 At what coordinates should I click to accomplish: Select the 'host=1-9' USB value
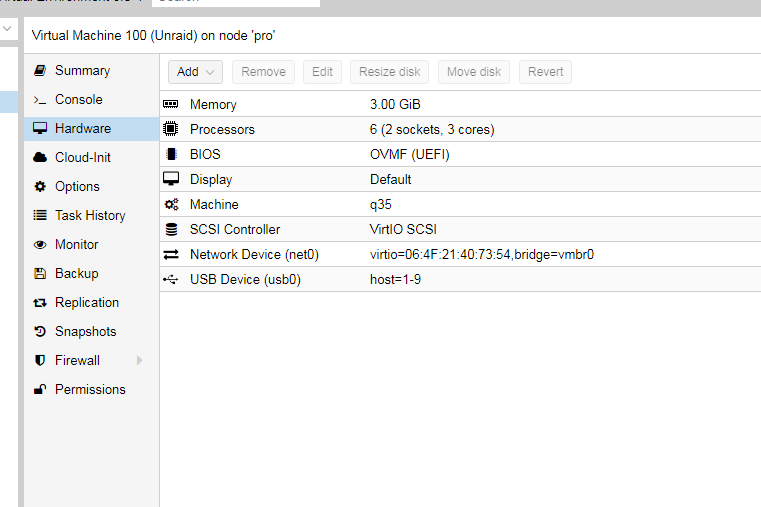click(x=396, y=279)
